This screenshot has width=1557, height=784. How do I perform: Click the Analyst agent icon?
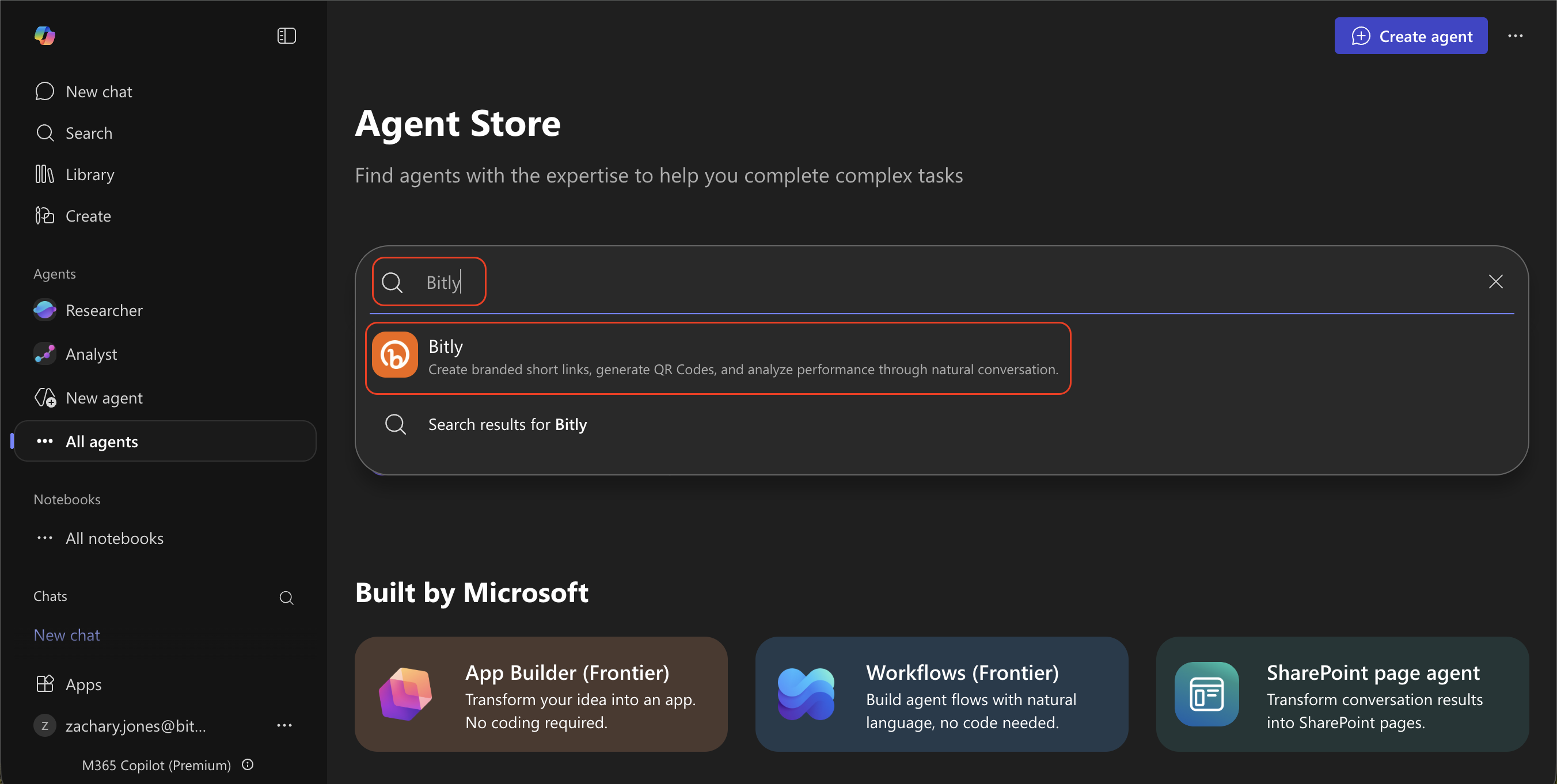(45, 354)
